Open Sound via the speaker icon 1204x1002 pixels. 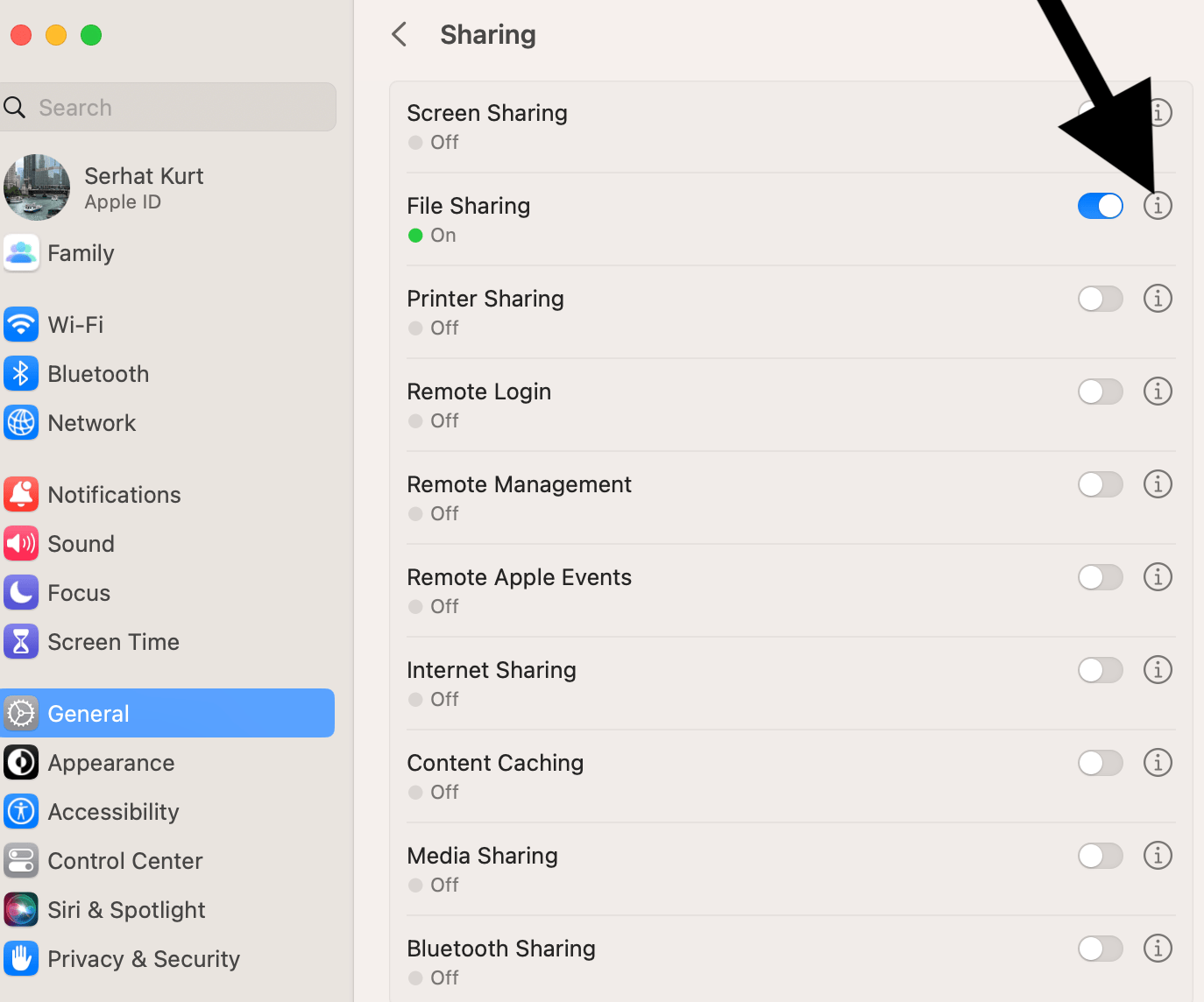21,544
